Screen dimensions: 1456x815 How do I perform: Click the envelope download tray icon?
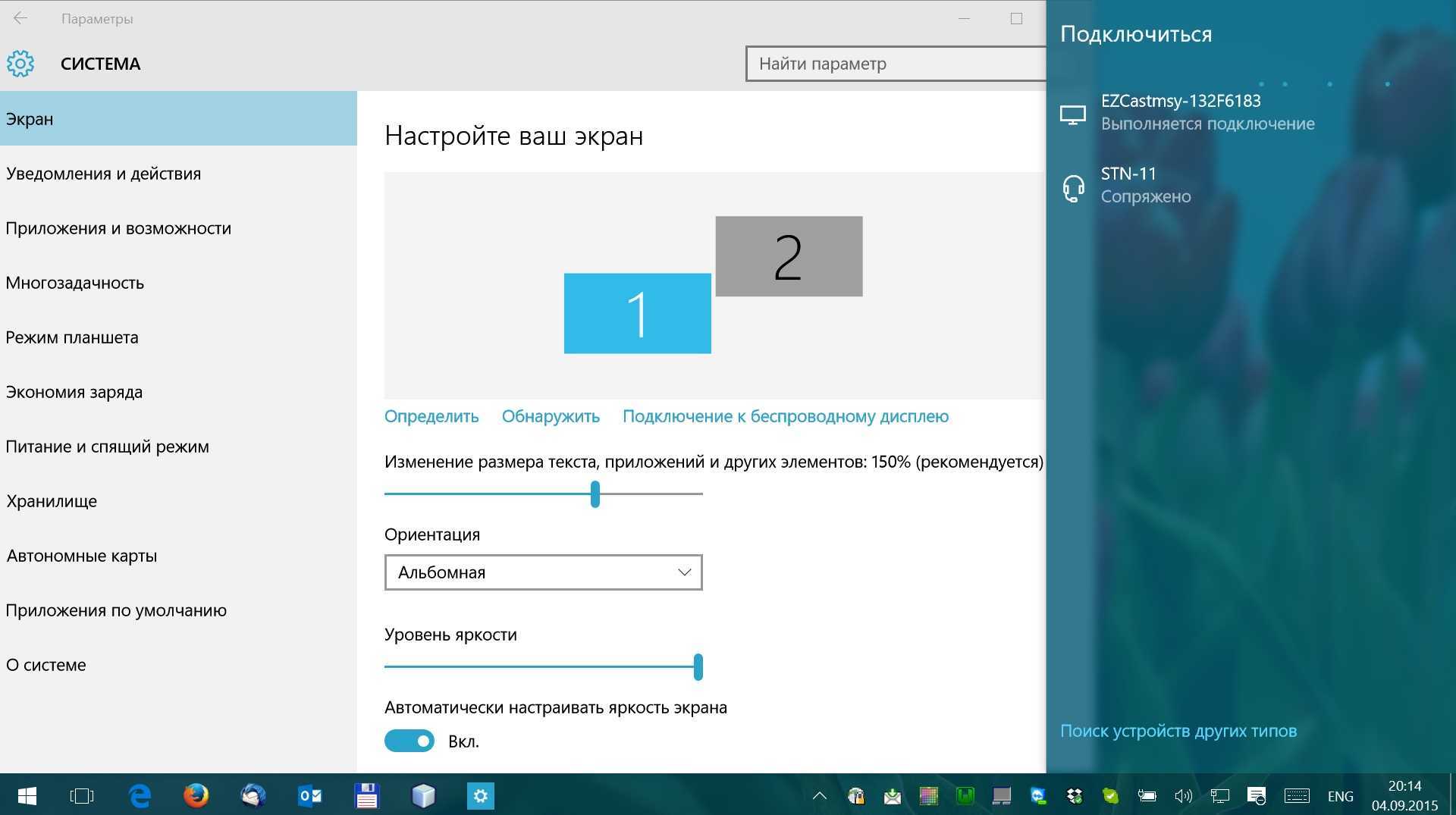point(893,796)
